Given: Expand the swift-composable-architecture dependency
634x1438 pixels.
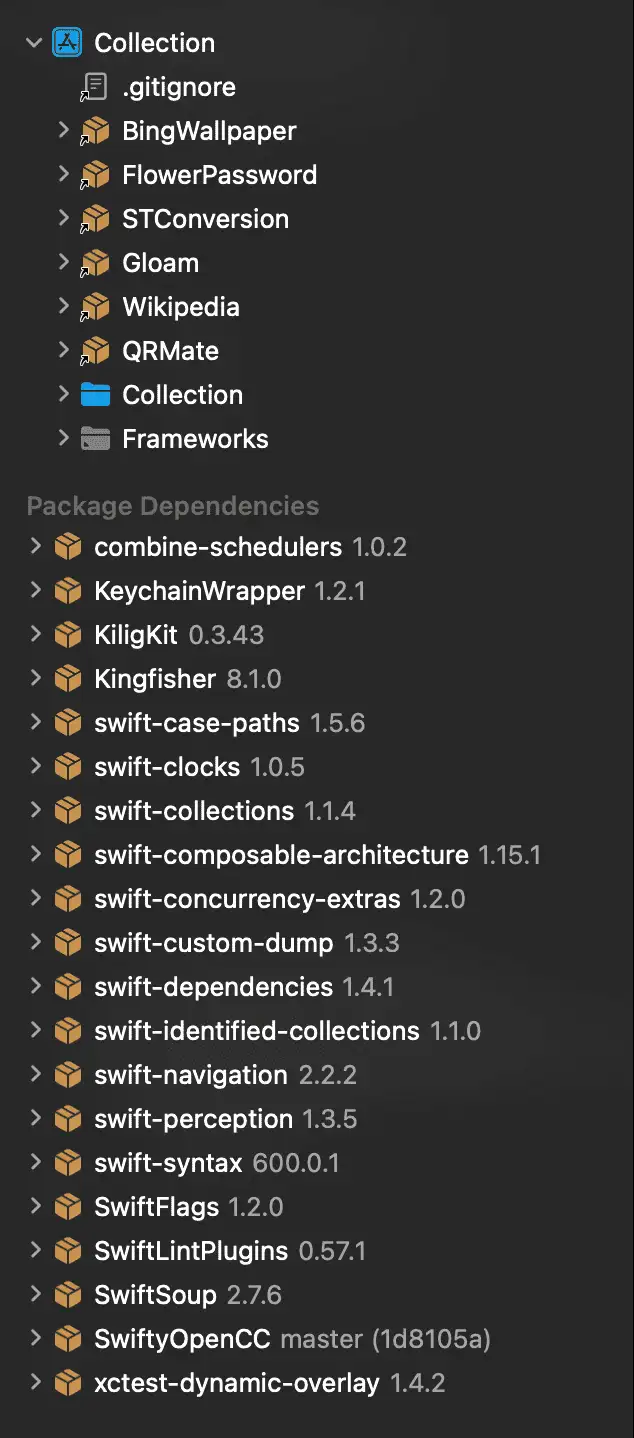Looking at the screenshot, I should pos(35,855).
